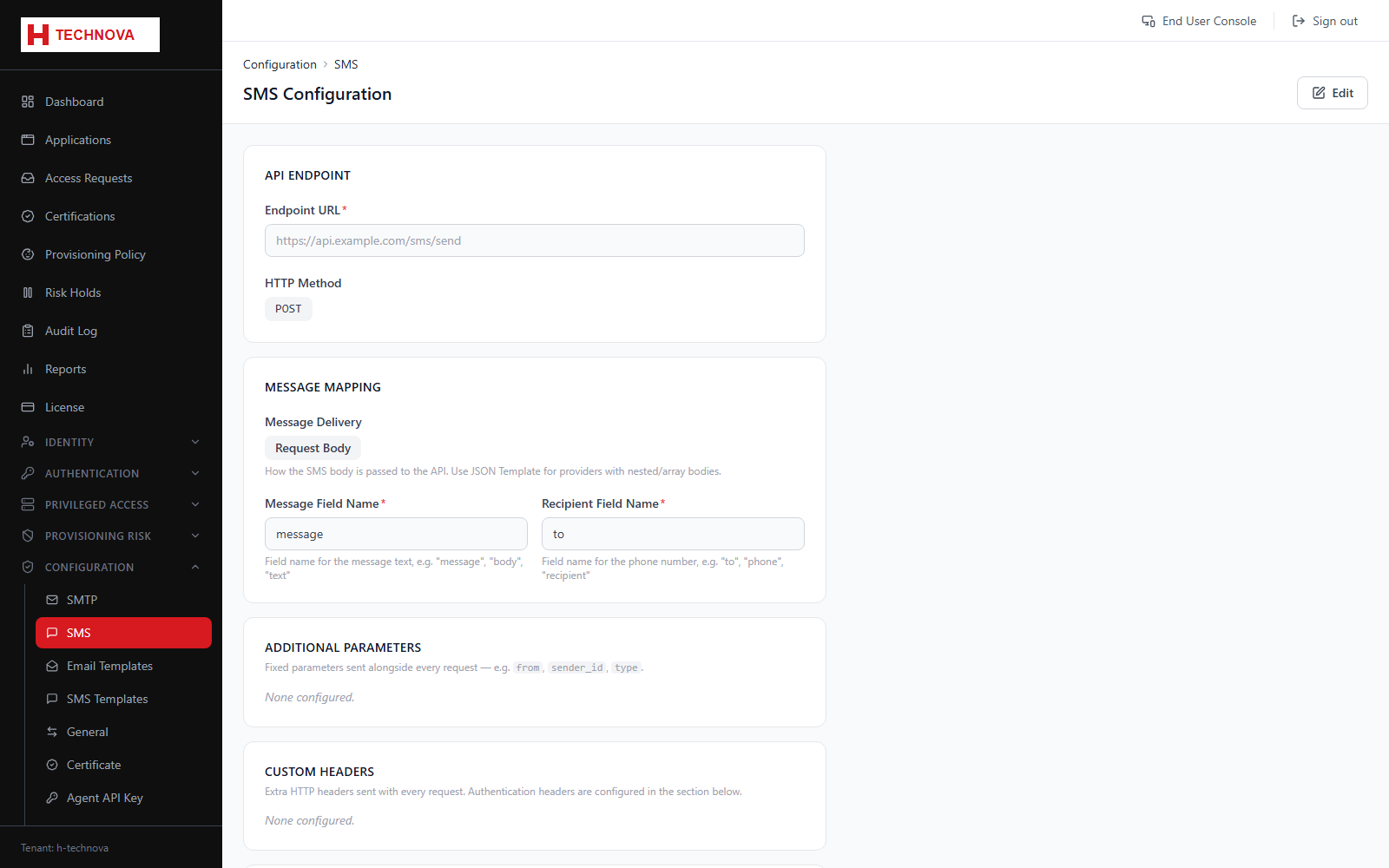This screenshot has width=1389, height=868.
Task: Click the 'MESSAGE MAPPING' section heading
Action: point(323,387)
